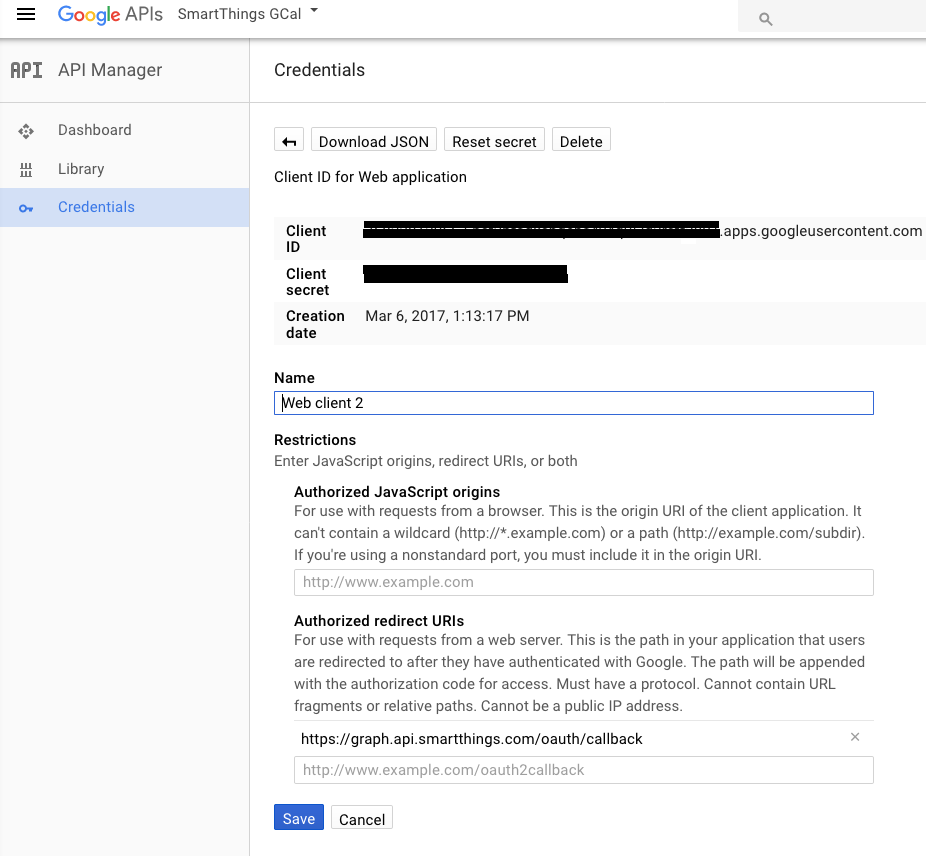
Task: Open the Library menu item
Action: 81,169
